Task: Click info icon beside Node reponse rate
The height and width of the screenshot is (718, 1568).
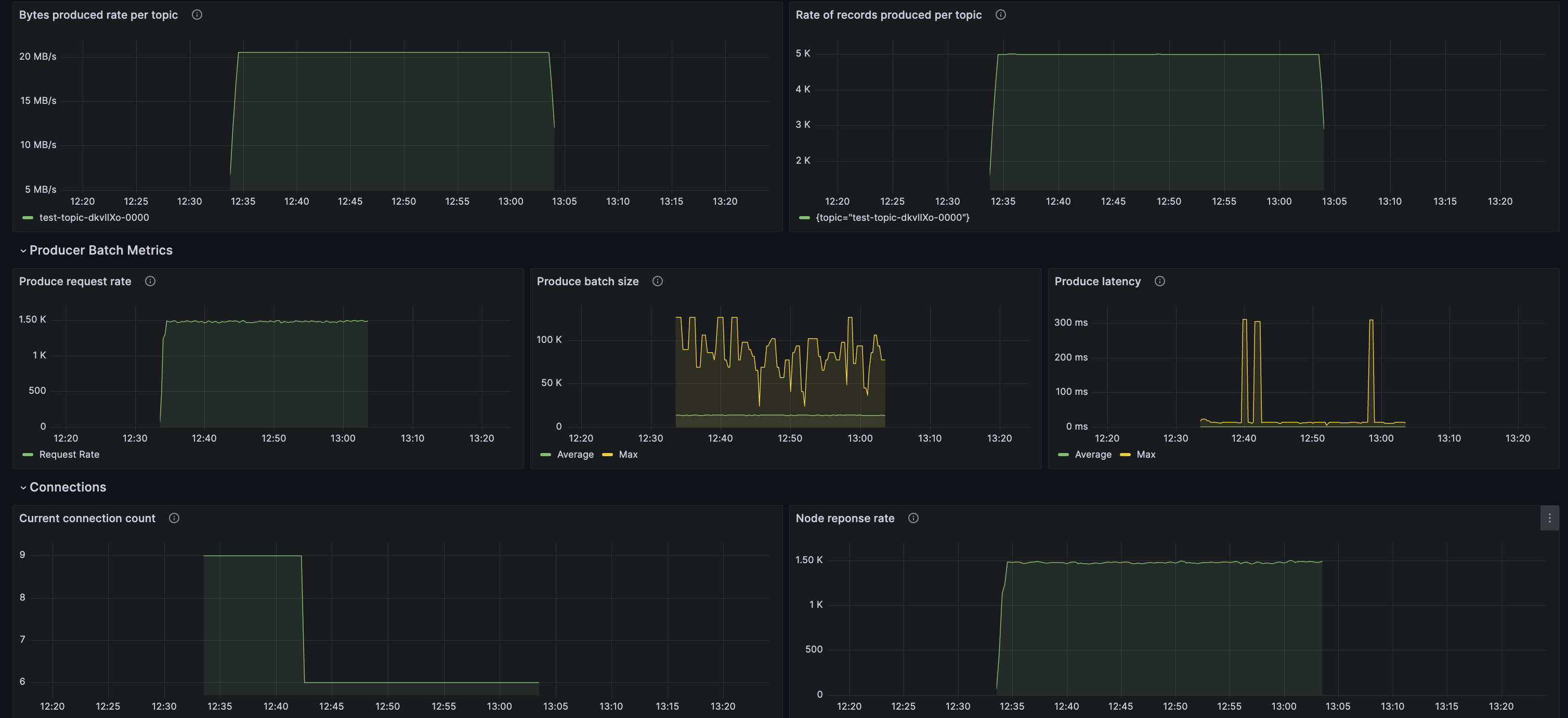Action: point(913,518)
